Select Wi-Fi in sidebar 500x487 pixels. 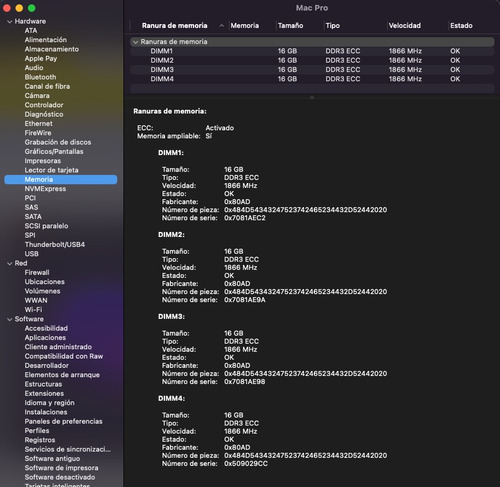[x=33, y=310]
